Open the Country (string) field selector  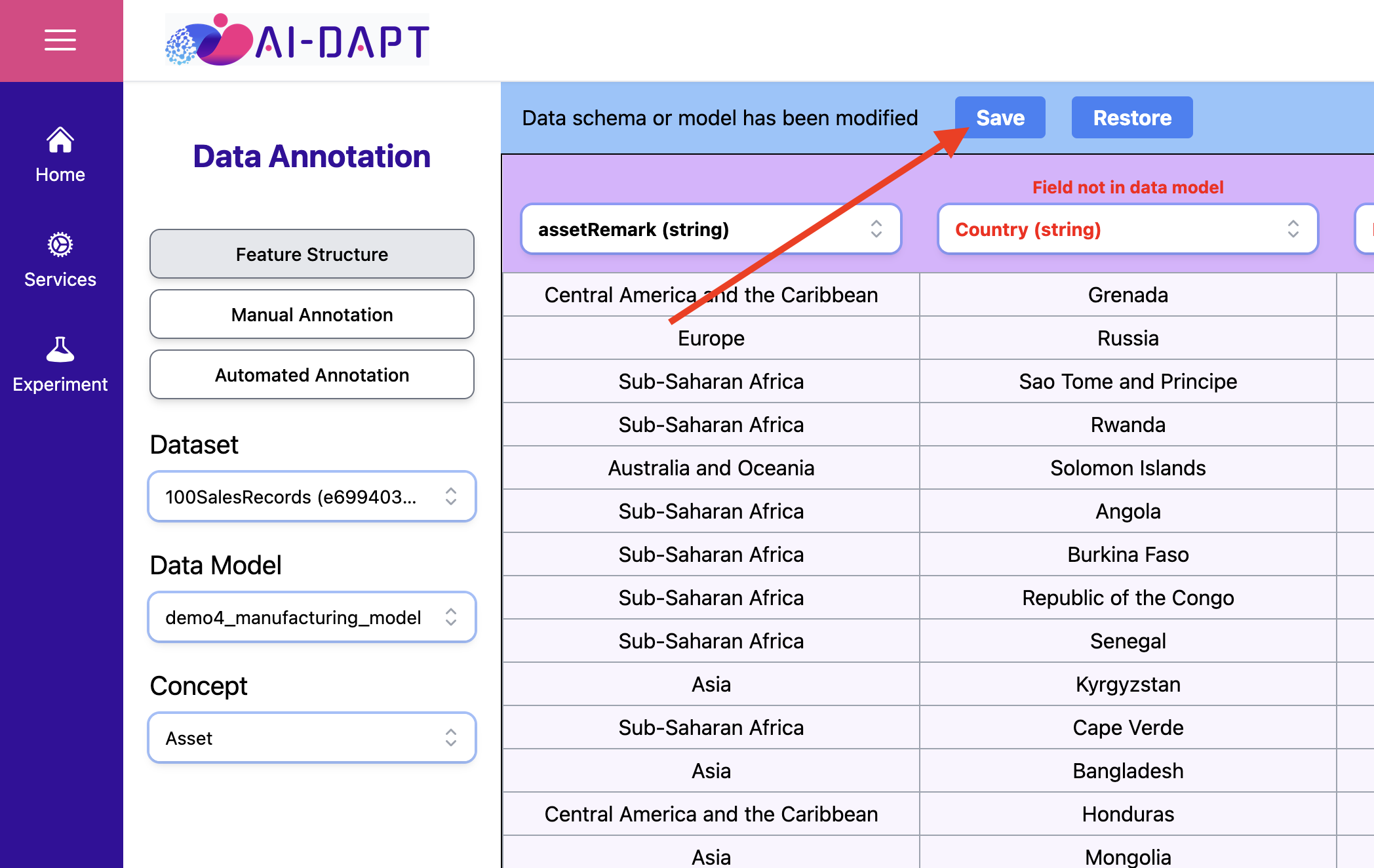(1128, 229)
